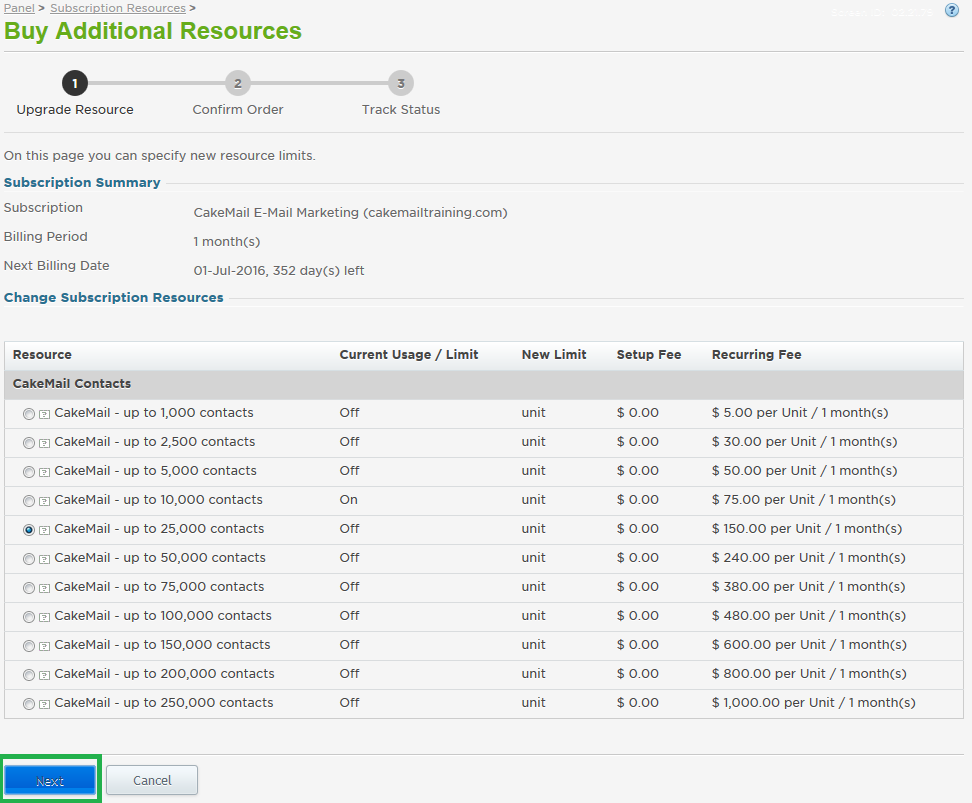972x803 pixels.
Task: Click the info icon beside 1,000 contacts
Action: tap(45, 414)
